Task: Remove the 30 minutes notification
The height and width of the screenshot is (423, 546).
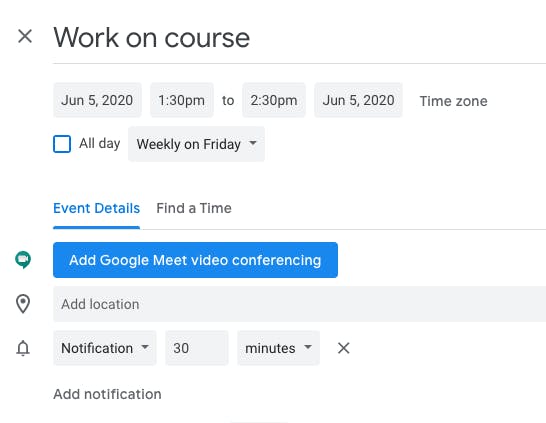Action: (343, 348)
